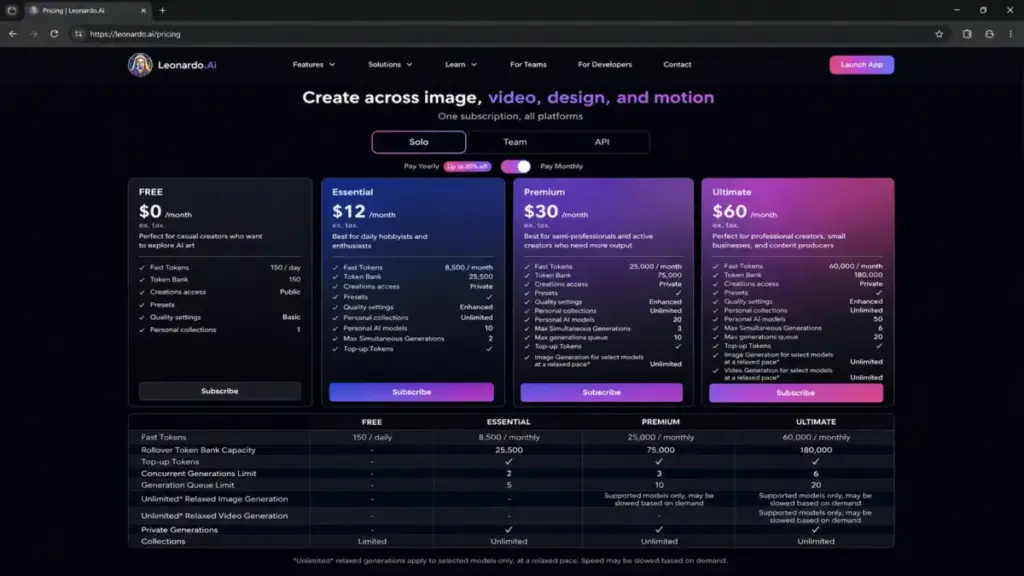This screenshot has width=1024, height=576.
Task: Click 'Generation Queue Limit' row label
Action: point(187,485)
